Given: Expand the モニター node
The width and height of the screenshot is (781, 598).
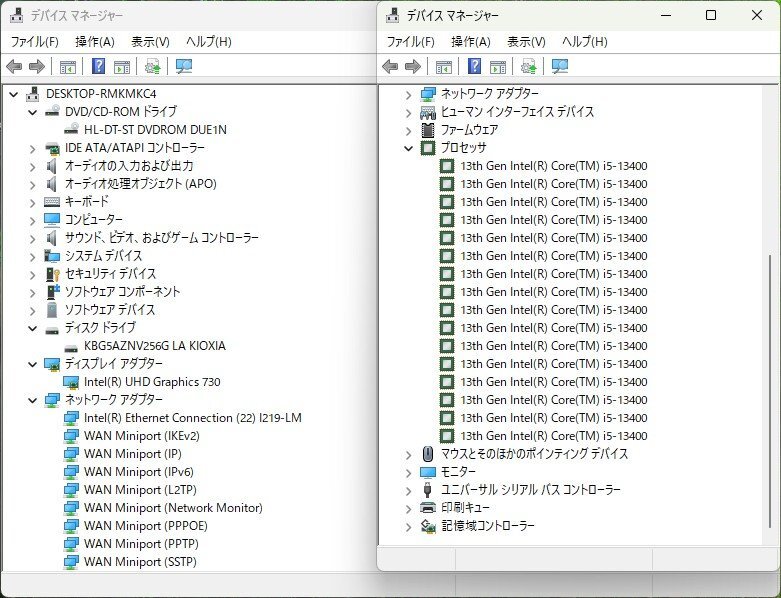Looking at the screenshot, I should [409, 472].
